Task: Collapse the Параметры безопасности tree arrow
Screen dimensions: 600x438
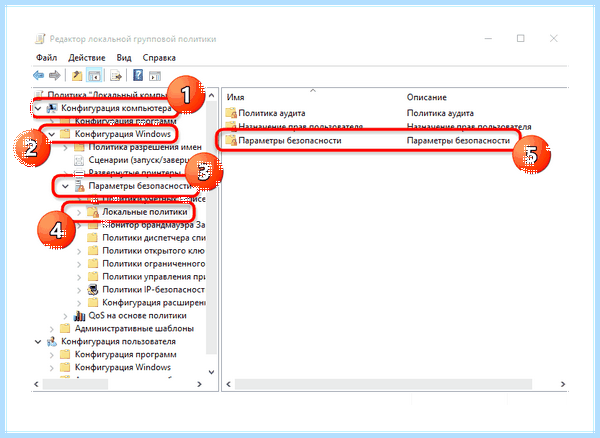Action: 65,186
